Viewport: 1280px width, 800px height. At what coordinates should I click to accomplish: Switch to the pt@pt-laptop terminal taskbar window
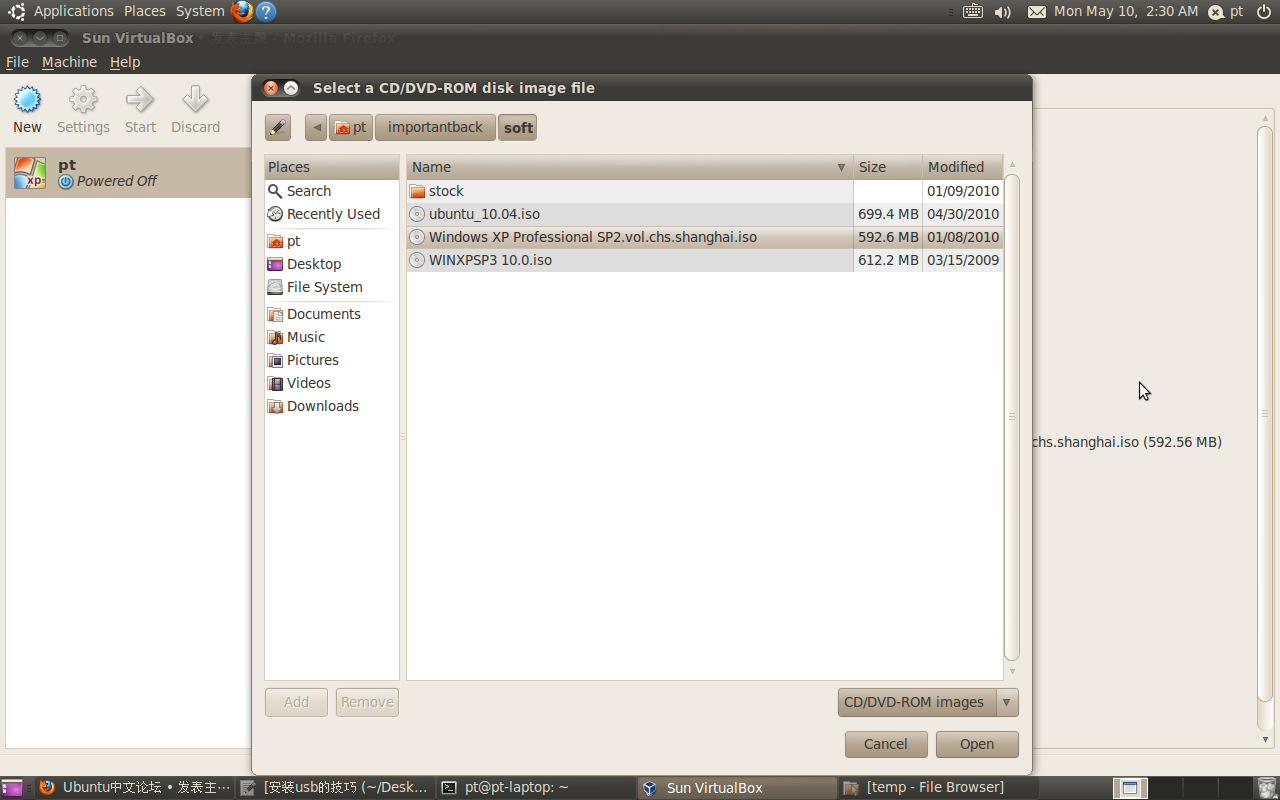click(536, 788)
